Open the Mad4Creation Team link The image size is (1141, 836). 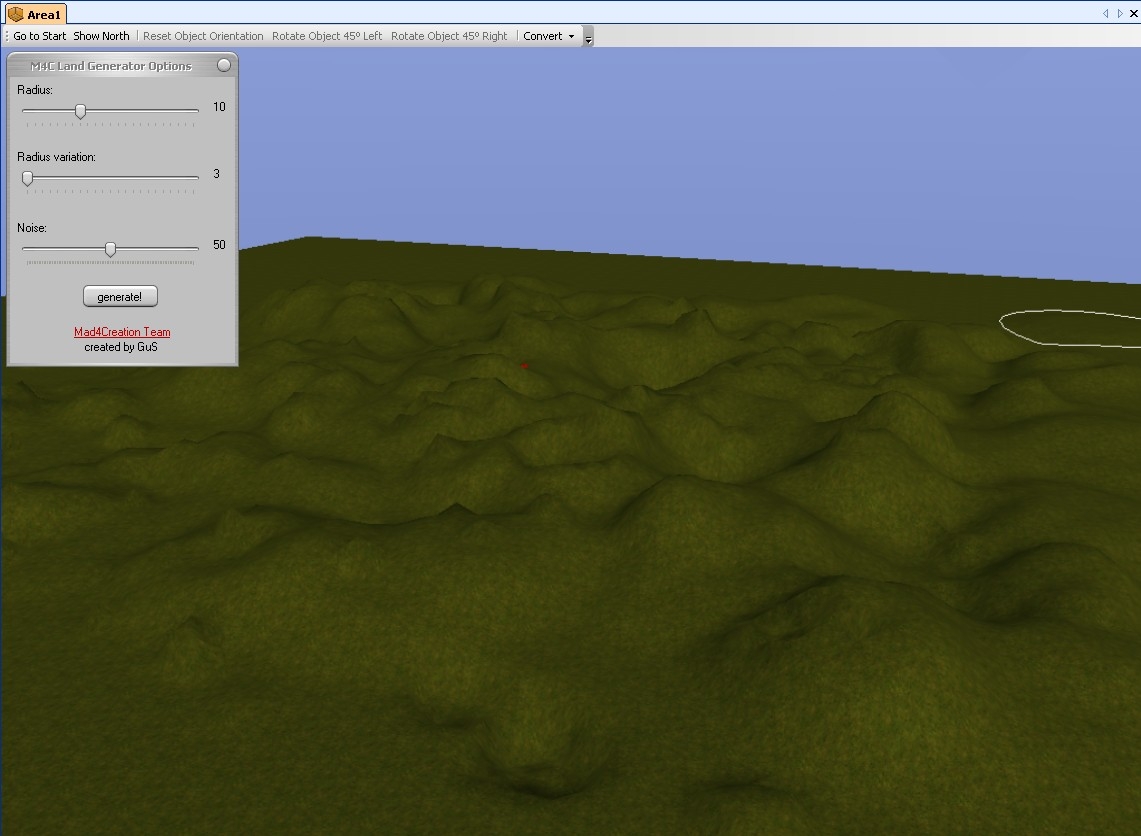pyautogui.click(x=122, y=332)
